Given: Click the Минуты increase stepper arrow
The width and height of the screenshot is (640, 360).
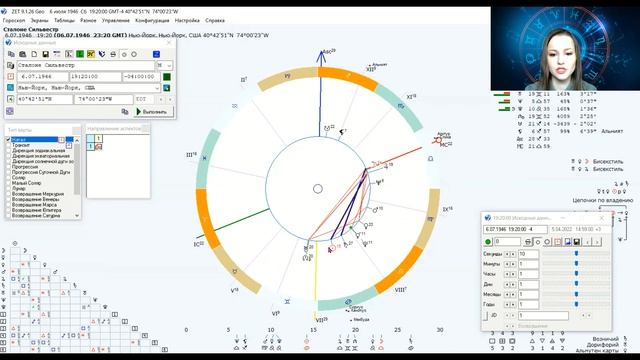Looking at the screenshot, I should coord(513,264).
